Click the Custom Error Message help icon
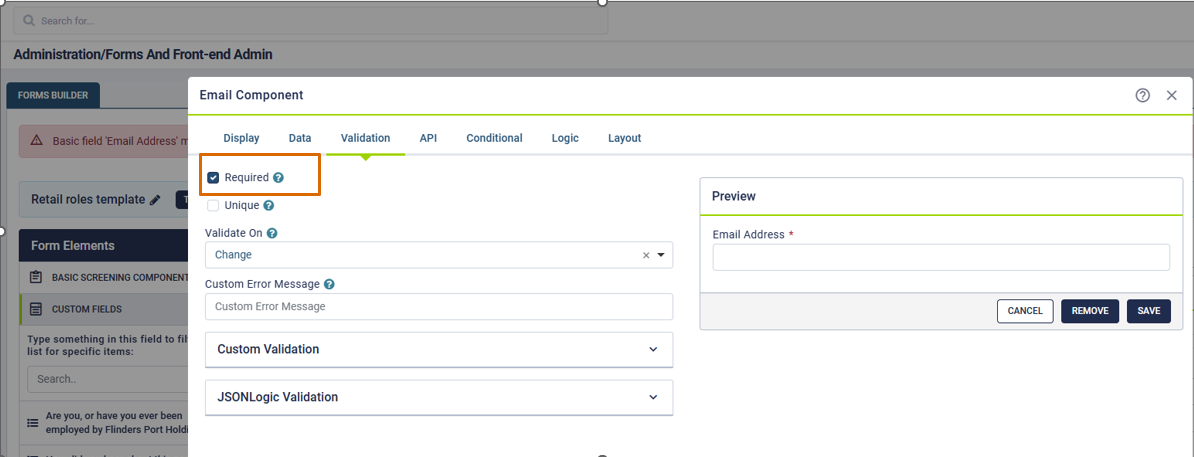 tap(329, 285)
